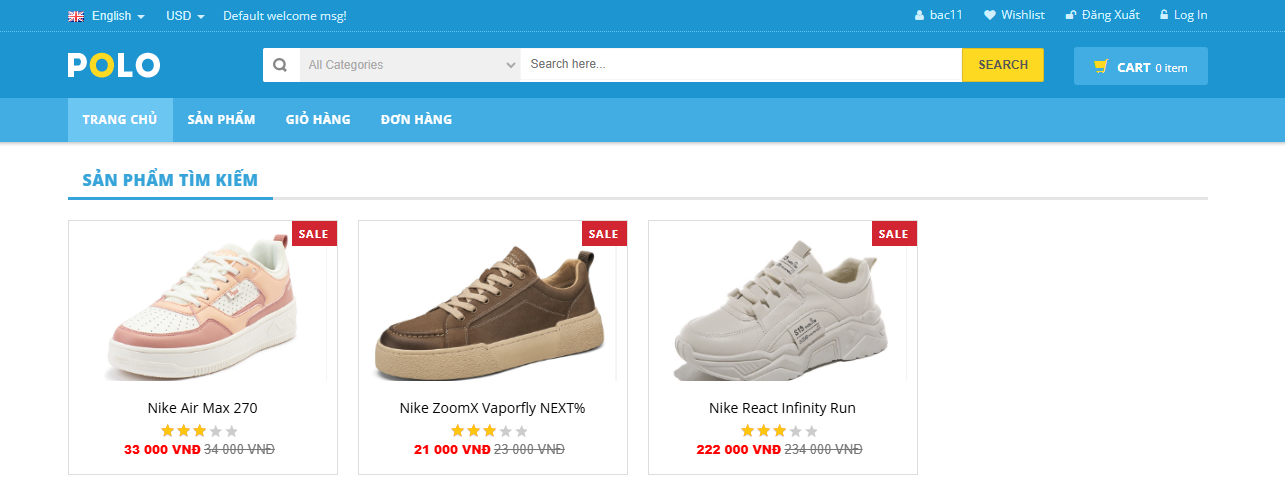Click the UK flag language icon
Viewport: 1285px width, 503px height.
75,16
